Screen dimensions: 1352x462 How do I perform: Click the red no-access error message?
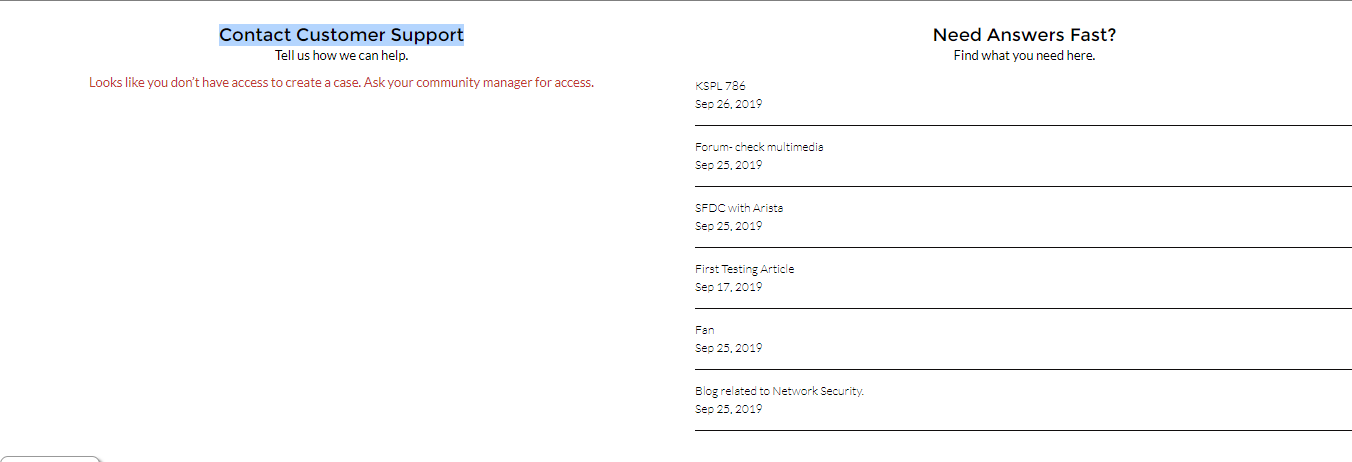pos(341,83)
